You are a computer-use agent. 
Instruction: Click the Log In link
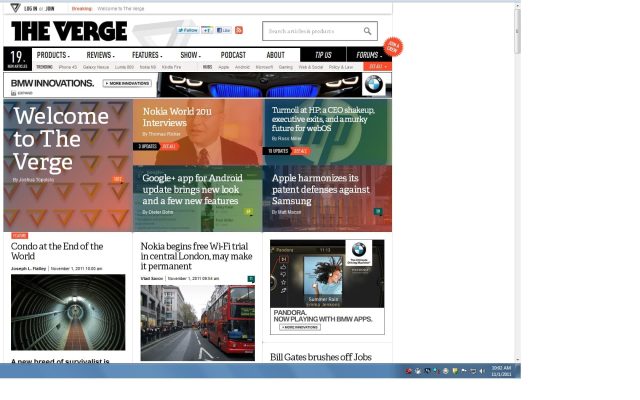(x=31, y=8)
